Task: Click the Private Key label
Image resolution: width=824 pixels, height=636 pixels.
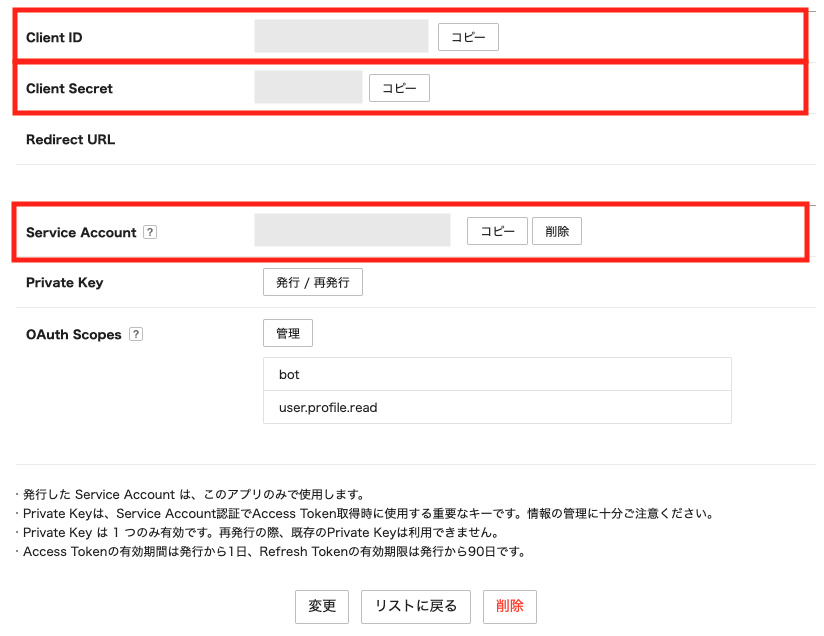Action: pos(64,282)
